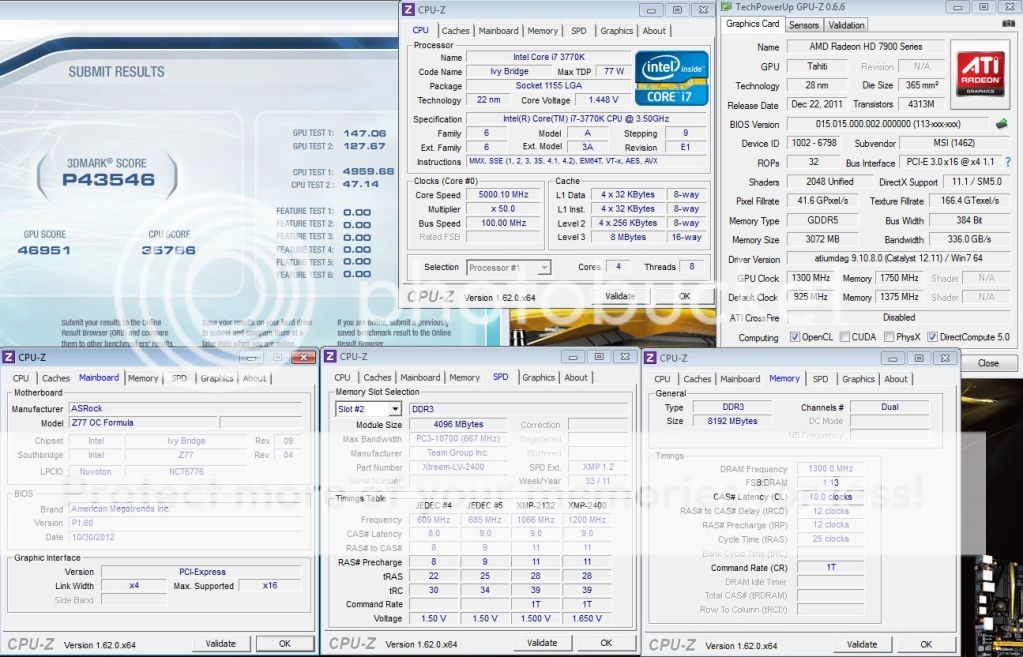Click the BIOS save chip icon in GPU-Z

[1002, 124]
